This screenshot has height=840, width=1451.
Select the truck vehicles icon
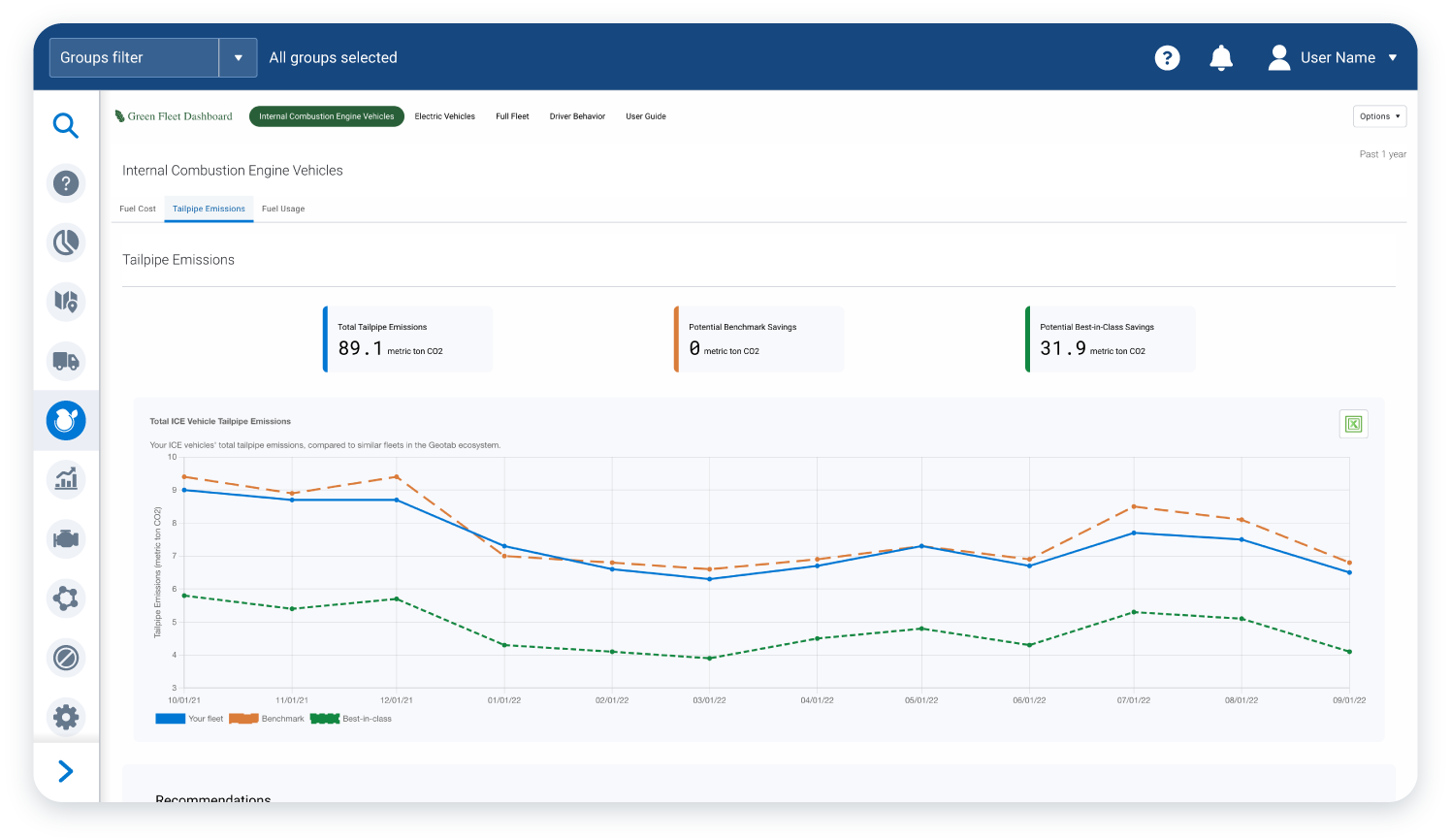(65, 361)
